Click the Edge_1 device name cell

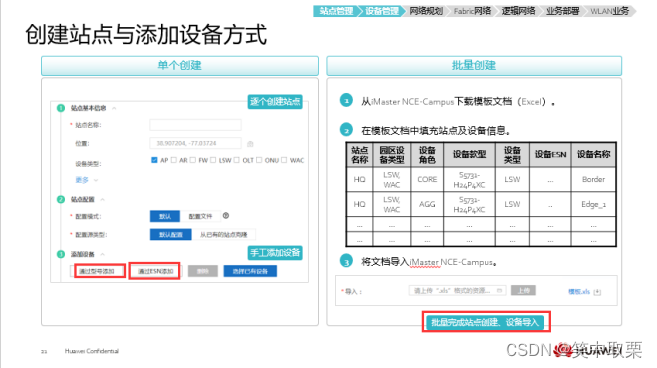[593, 204]
